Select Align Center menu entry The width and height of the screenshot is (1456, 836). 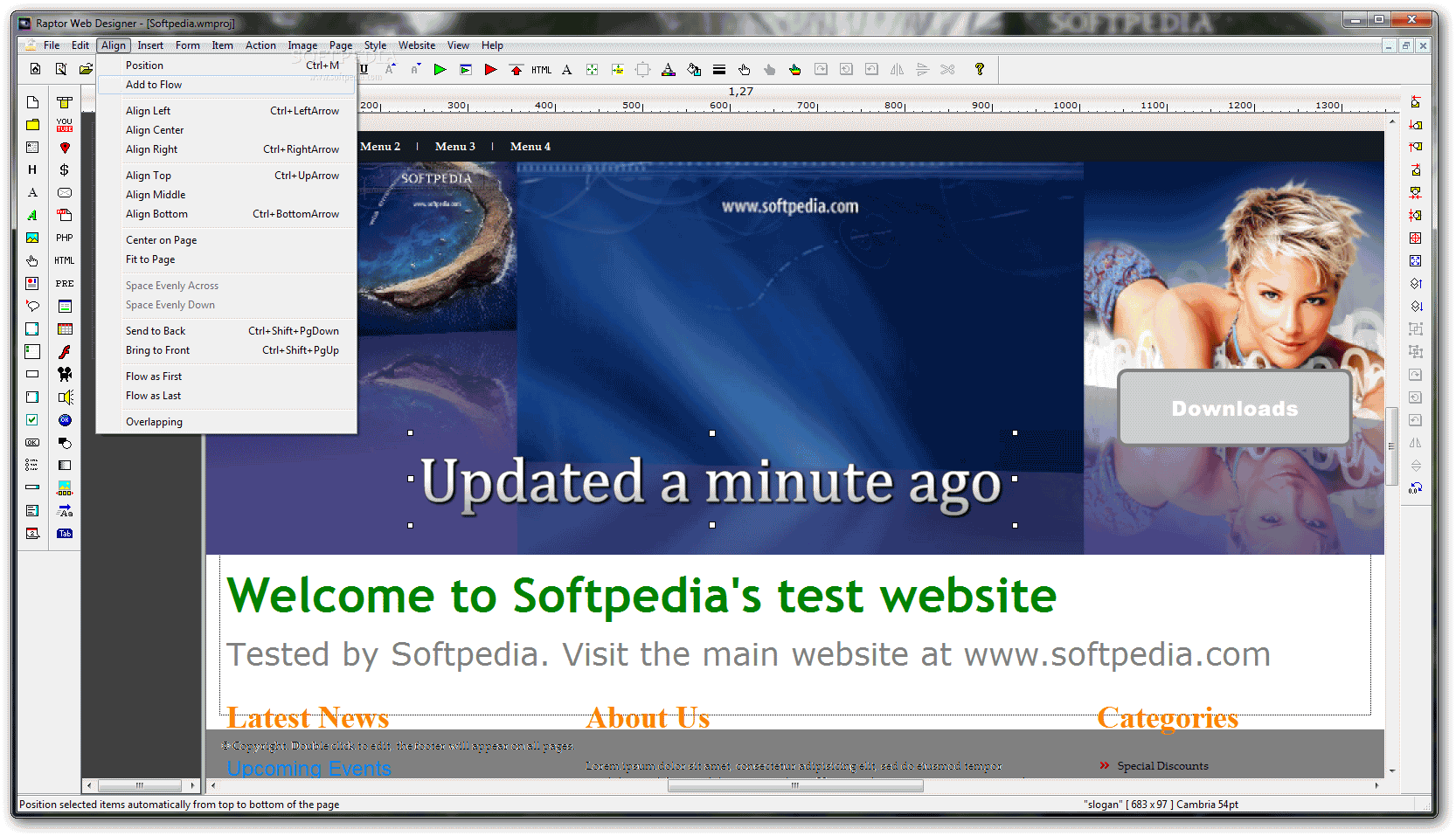point(227,130)
